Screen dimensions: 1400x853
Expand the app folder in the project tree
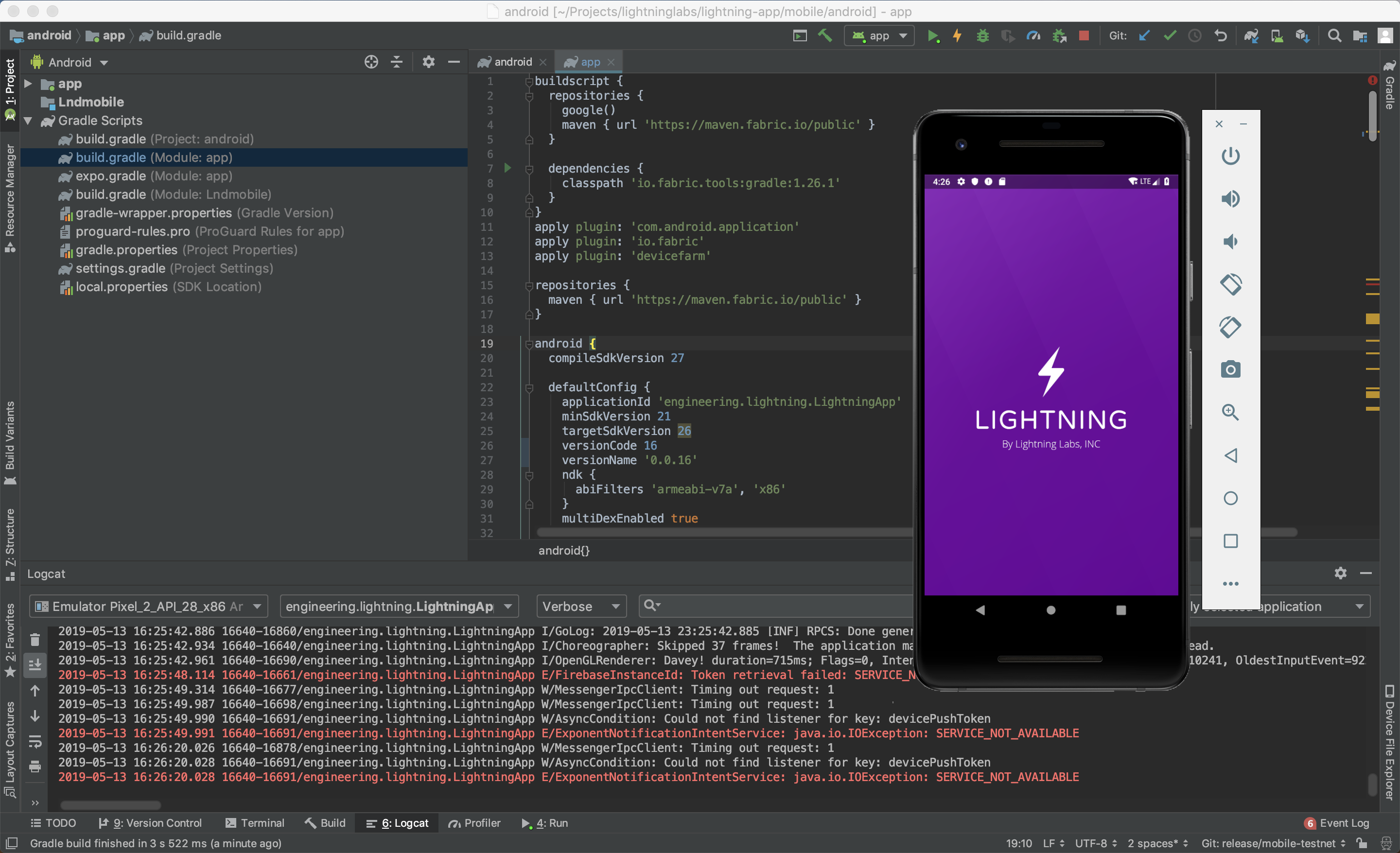click(28, 84)
